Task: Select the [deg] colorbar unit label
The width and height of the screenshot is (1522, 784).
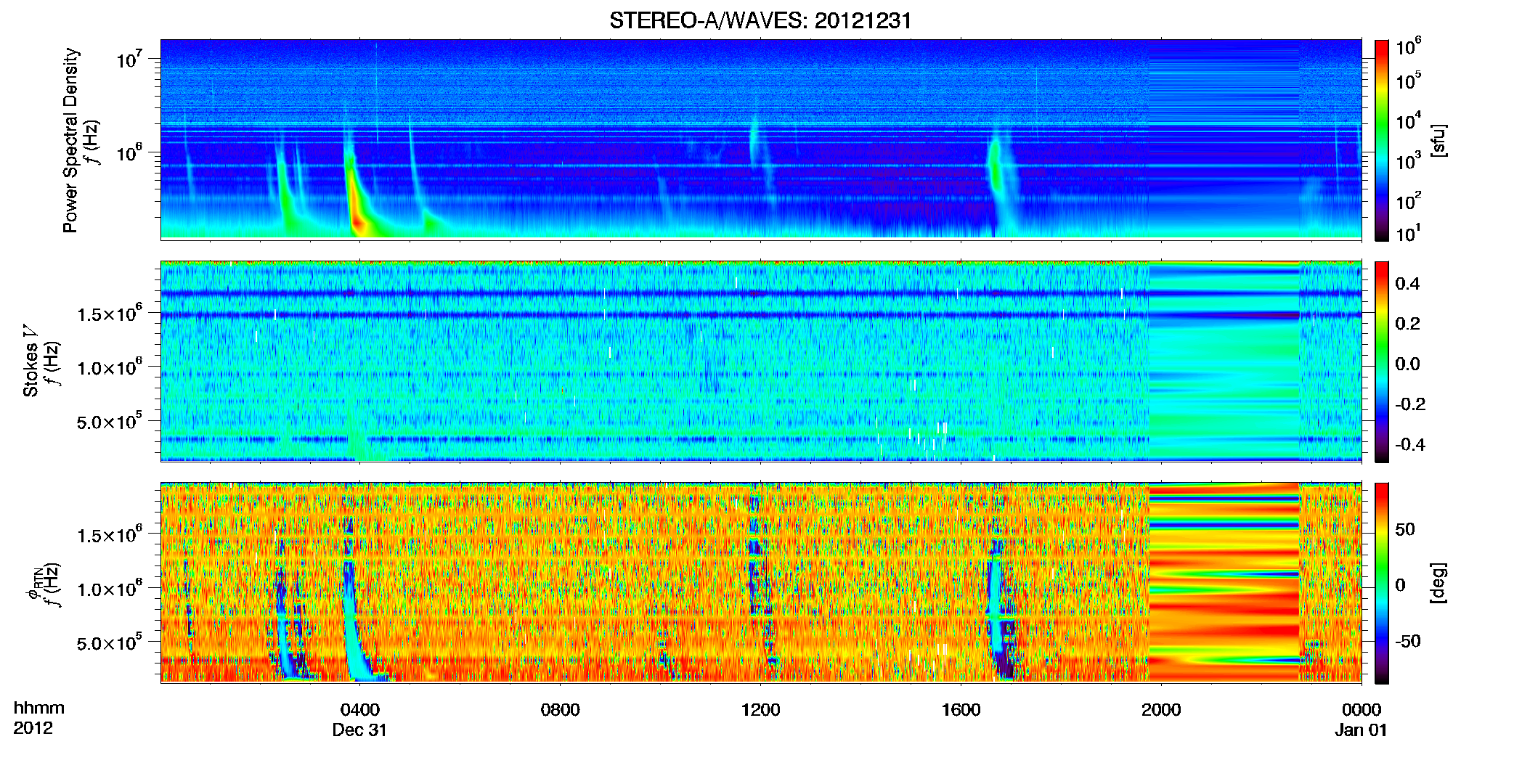Action: (1438, 583)
